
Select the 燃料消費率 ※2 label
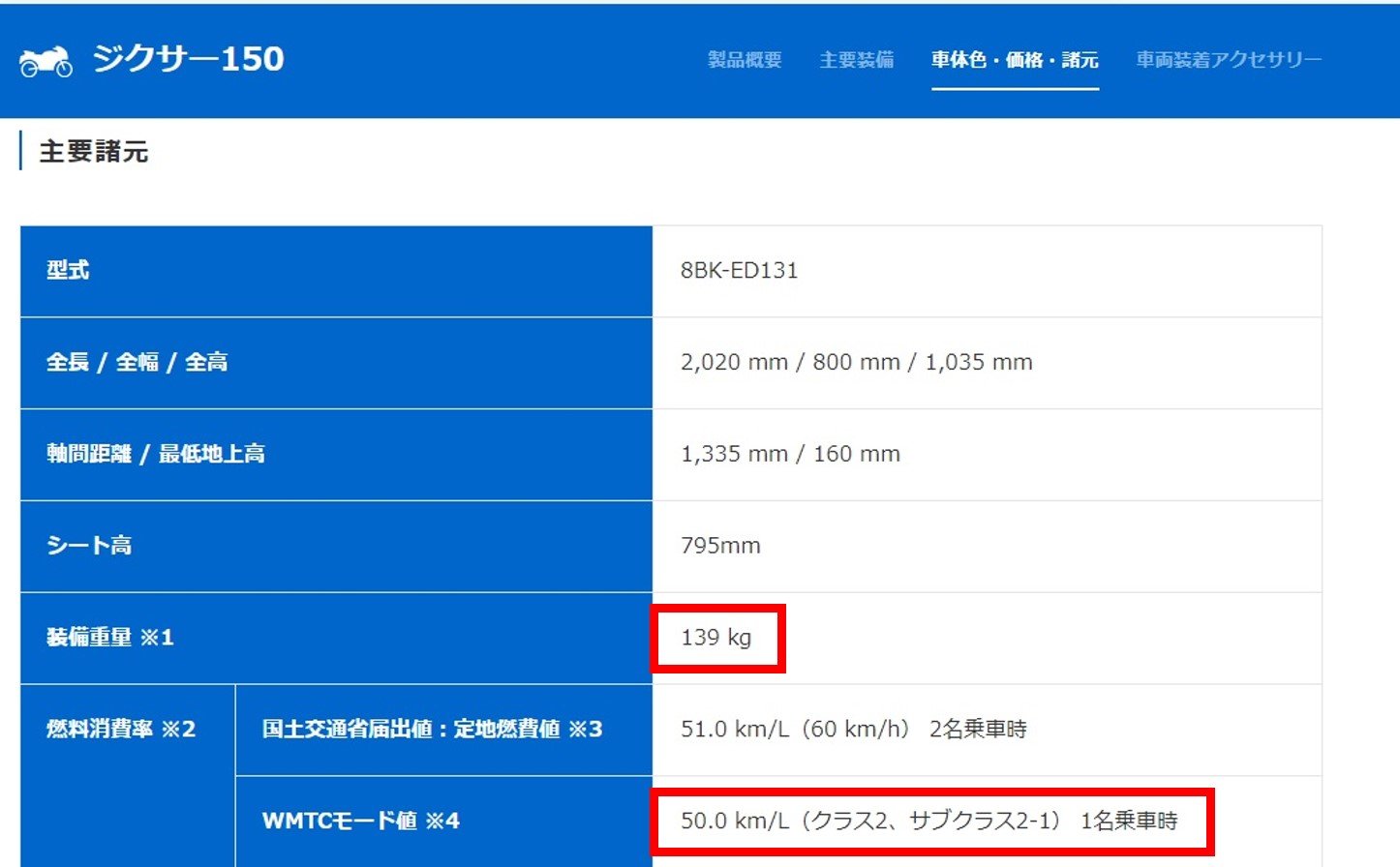coord(121,729)
